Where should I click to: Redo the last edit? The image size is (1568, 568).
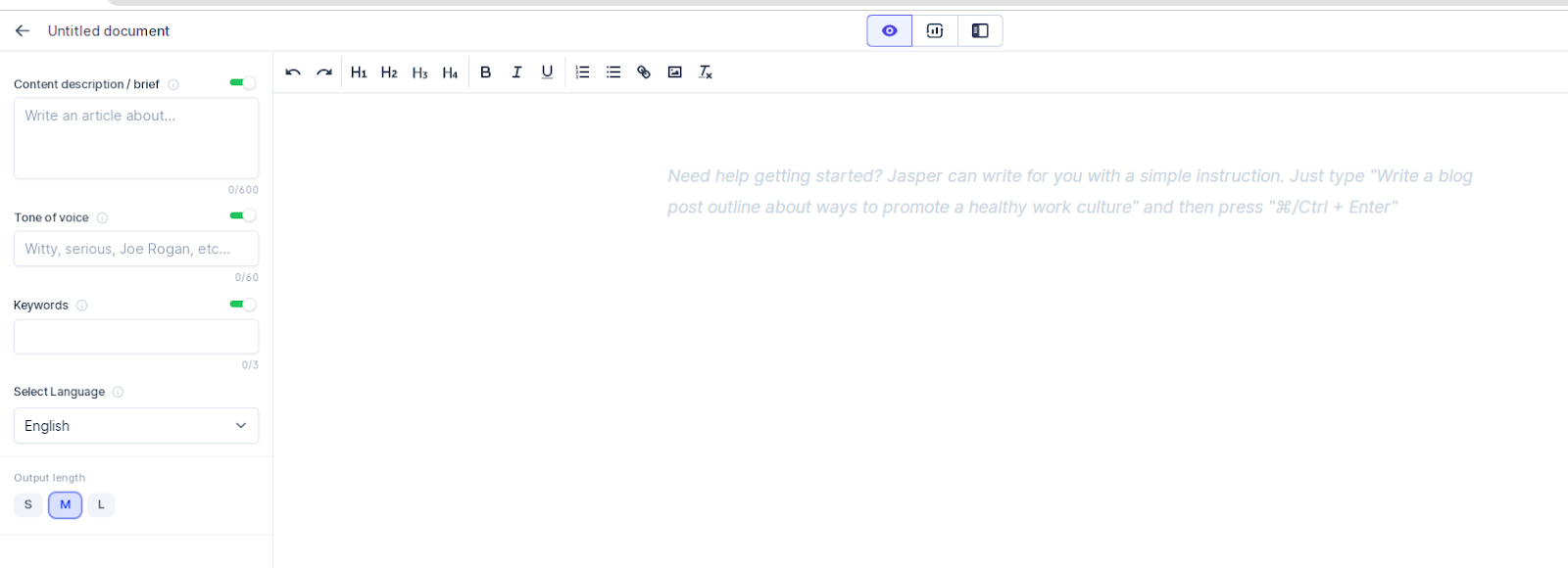point(324,72)
